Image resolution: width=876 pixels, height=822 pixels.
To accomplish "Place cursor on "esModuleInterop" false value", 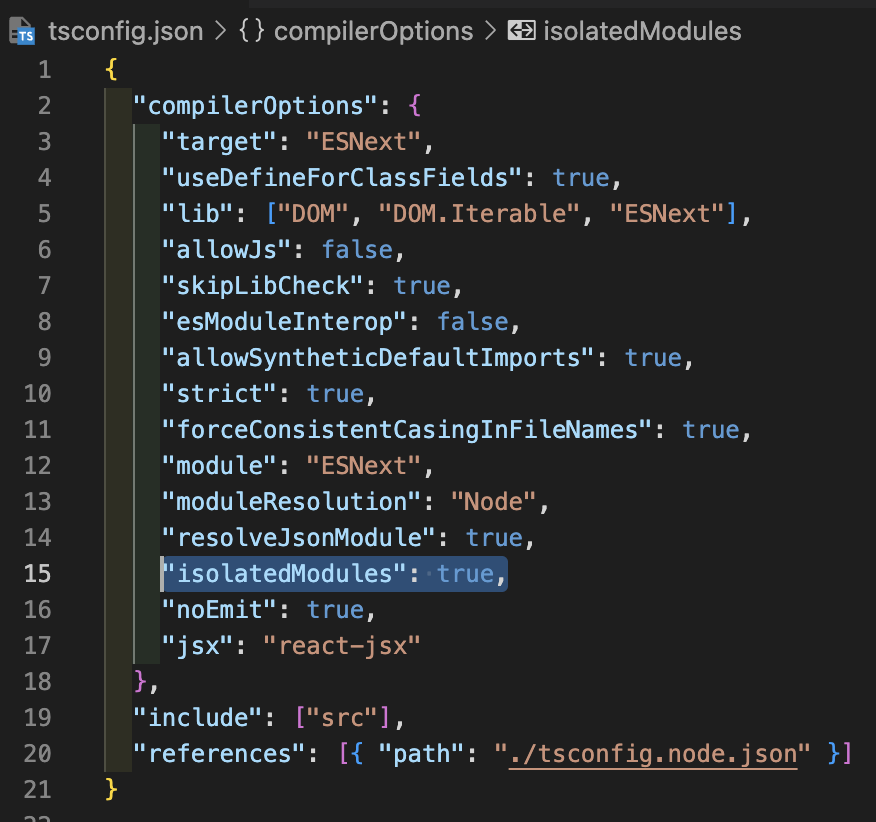I will [473, 322].
